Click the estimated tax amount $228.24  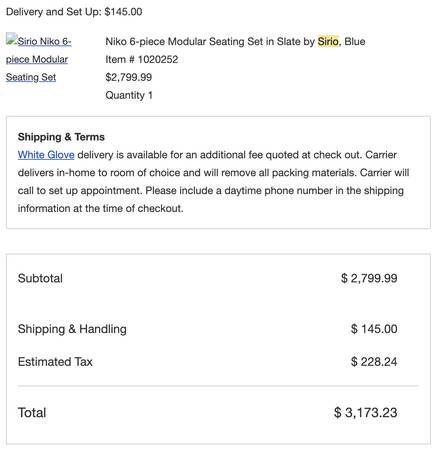click(374, 362)
